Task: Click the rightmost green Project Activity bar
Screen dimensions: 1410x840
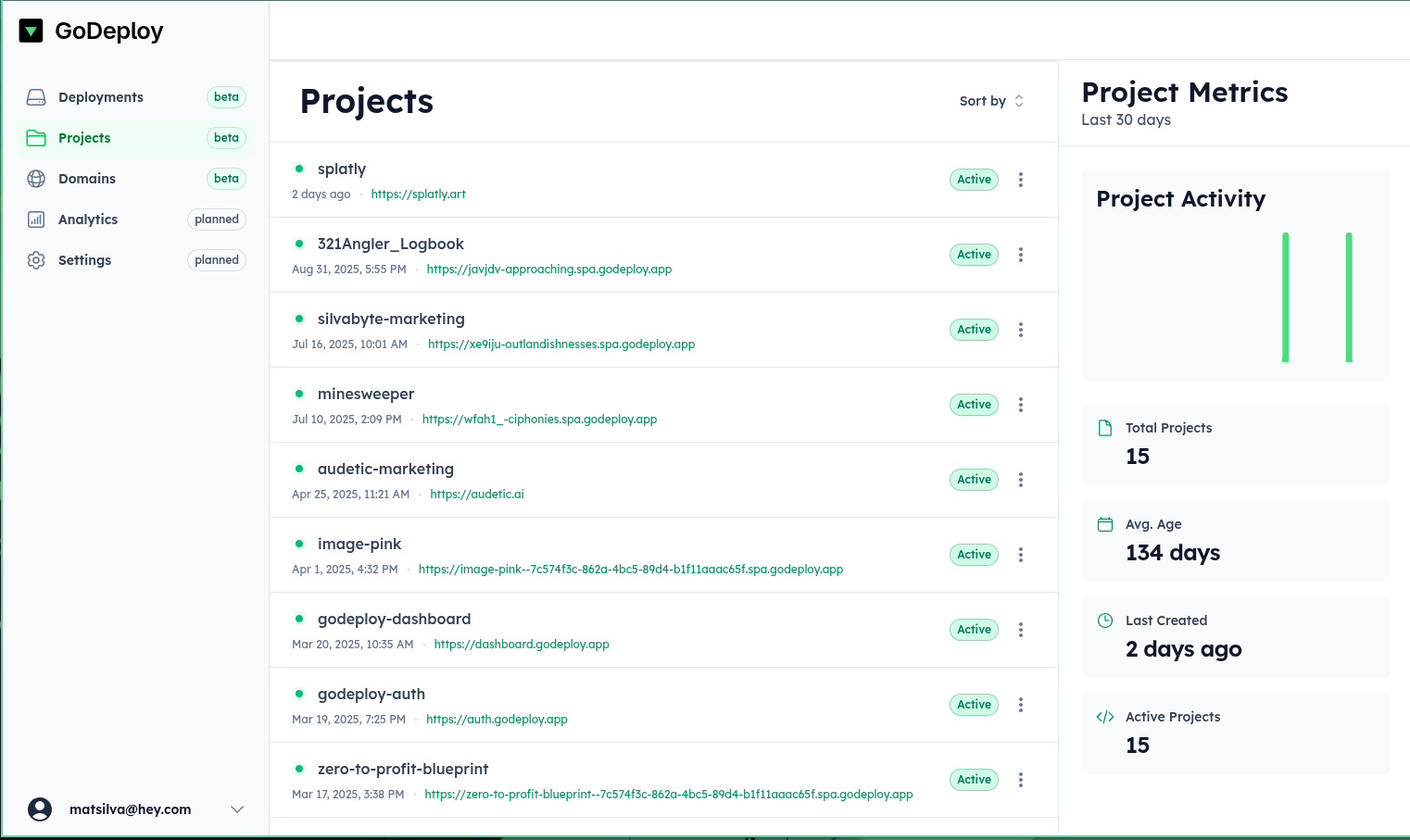Action: (x=1349, y=297)
